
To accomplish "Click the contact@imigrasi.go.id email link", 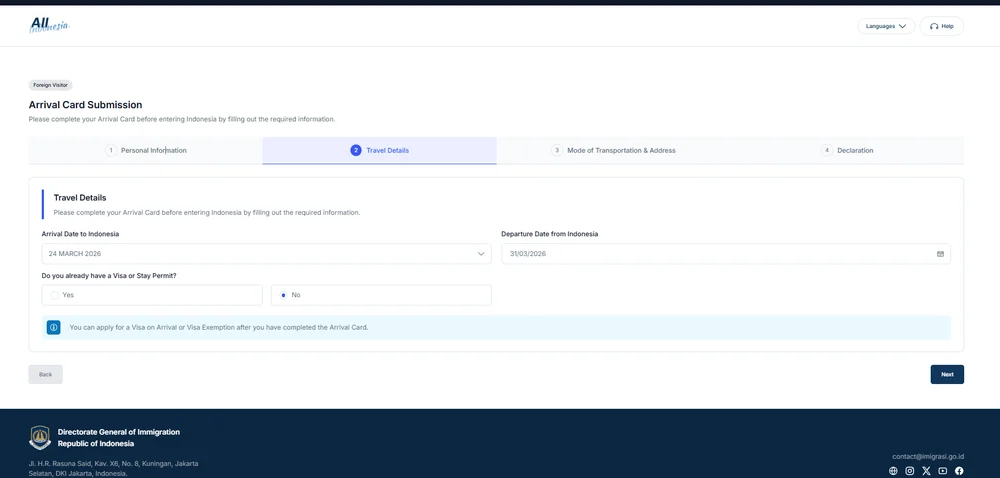I will point(927,455).
